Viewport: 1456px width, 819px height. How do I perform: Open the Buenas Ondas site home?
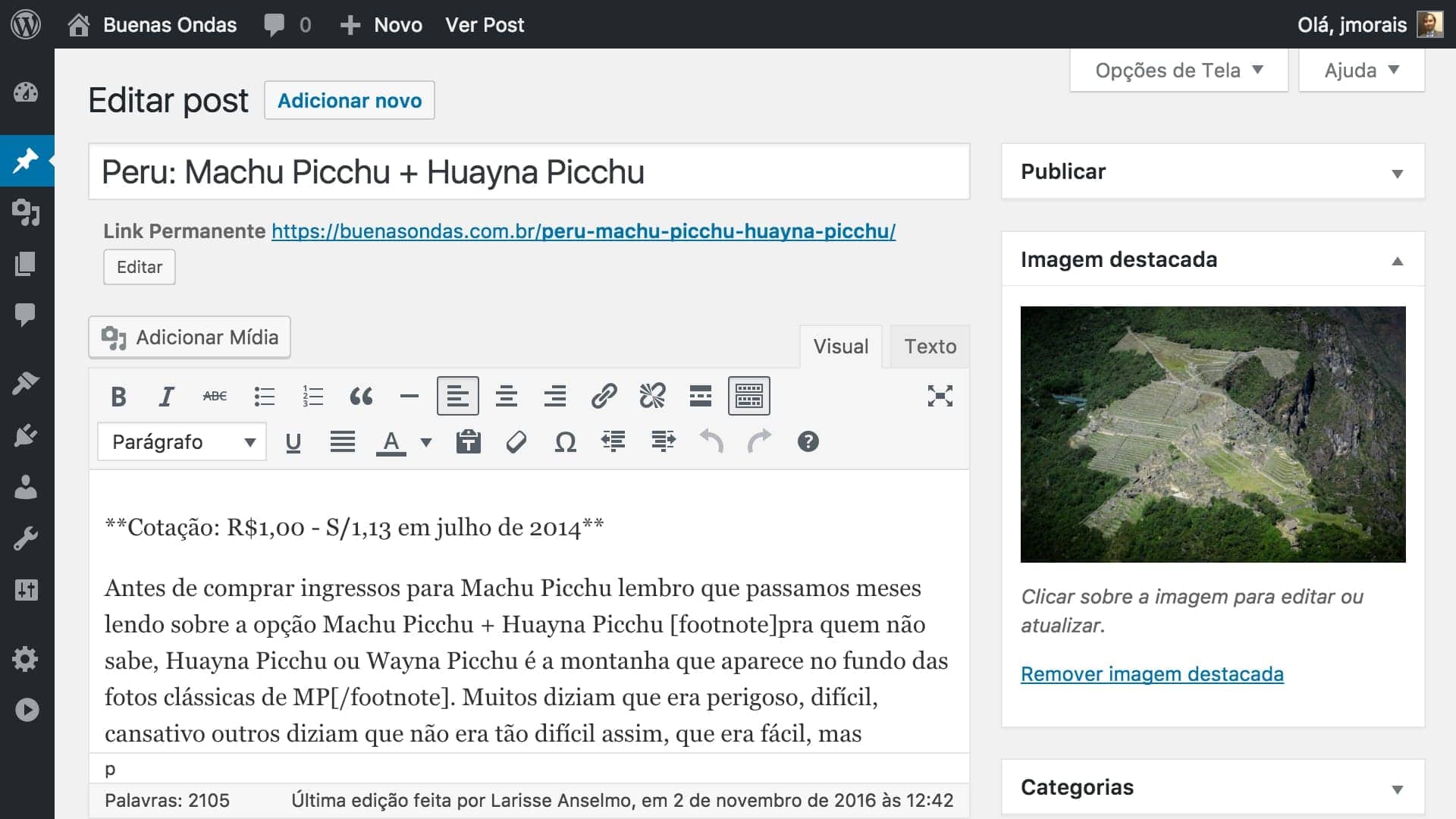point(152,24)
